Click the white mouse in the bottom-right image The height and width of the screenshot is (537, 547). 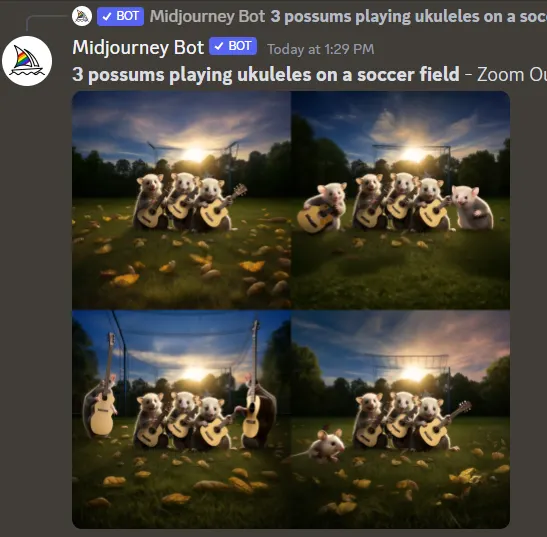(x=327, y=445)
